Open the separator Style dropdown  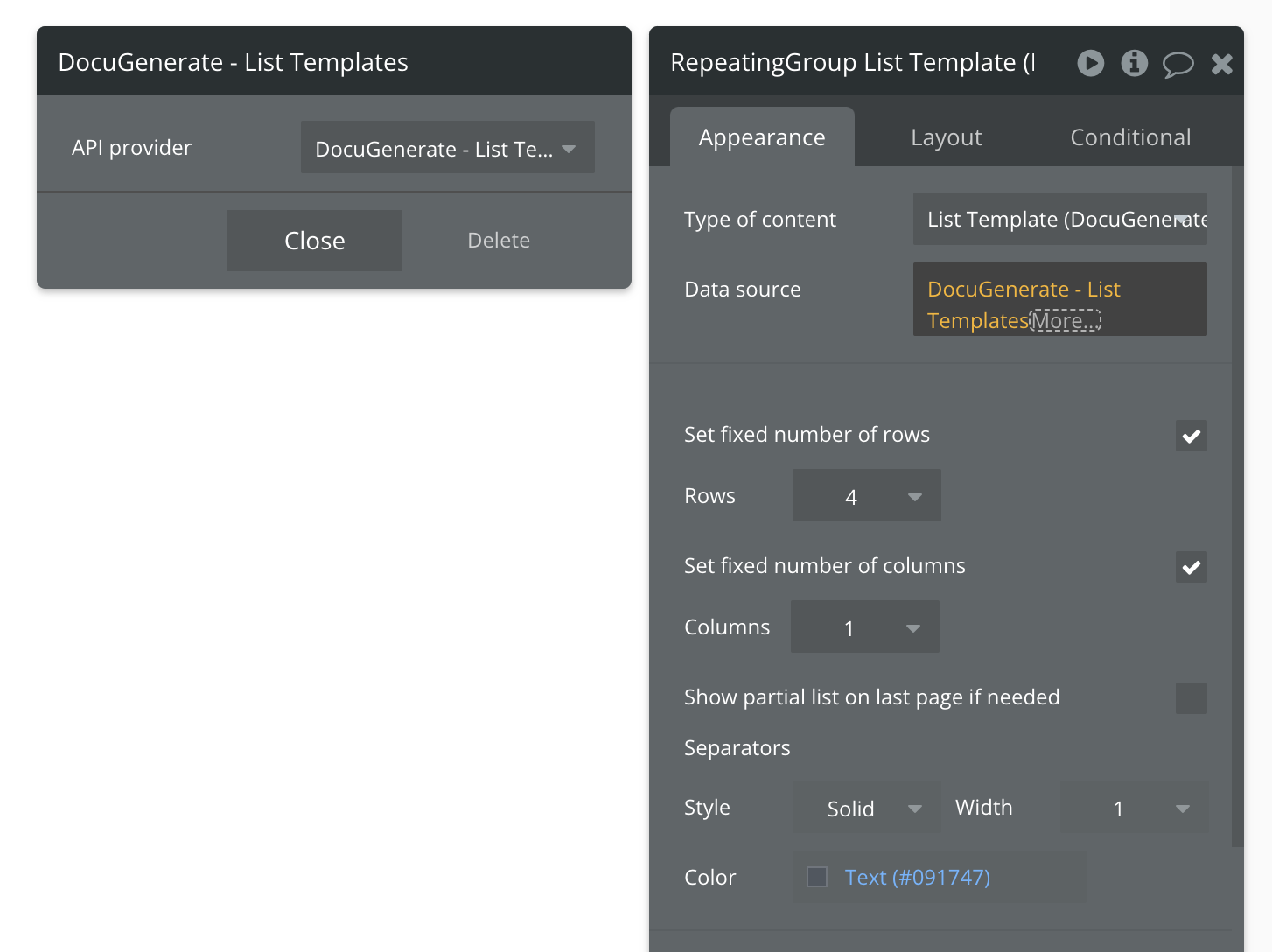[867, 807]
